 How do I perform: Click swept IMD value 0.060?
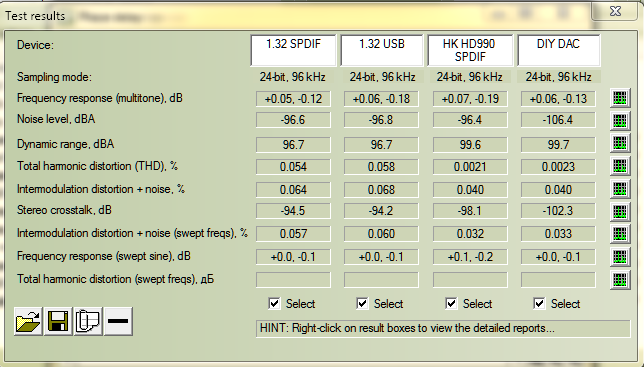[381, 234]
